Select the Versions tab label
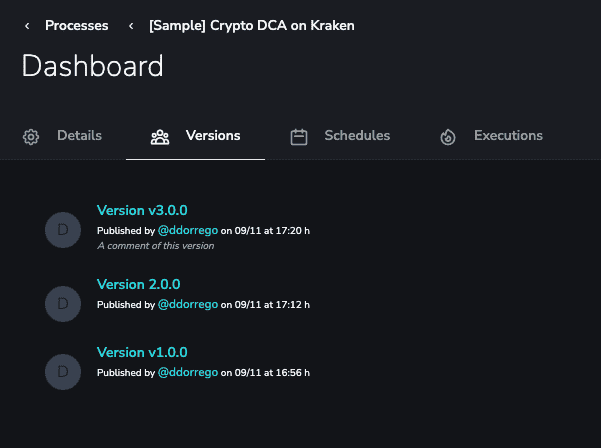The height and width of the screenshot is (448, 601). tap(213, 136)
